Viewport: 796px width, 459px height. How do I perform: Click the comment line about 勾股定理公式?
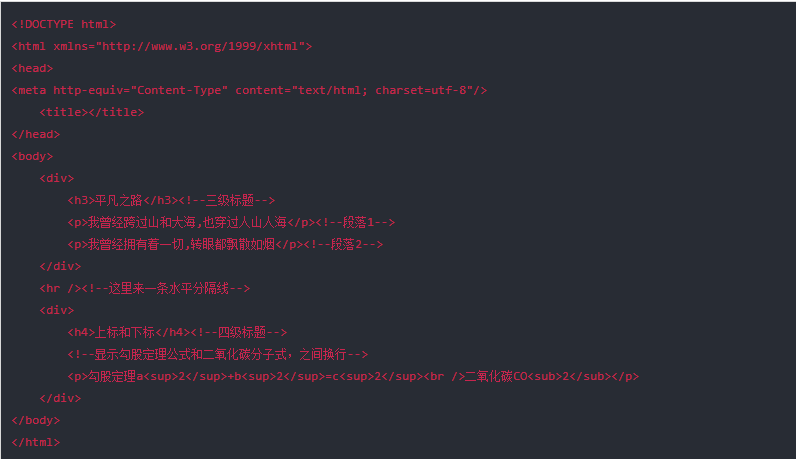(218, 354)
